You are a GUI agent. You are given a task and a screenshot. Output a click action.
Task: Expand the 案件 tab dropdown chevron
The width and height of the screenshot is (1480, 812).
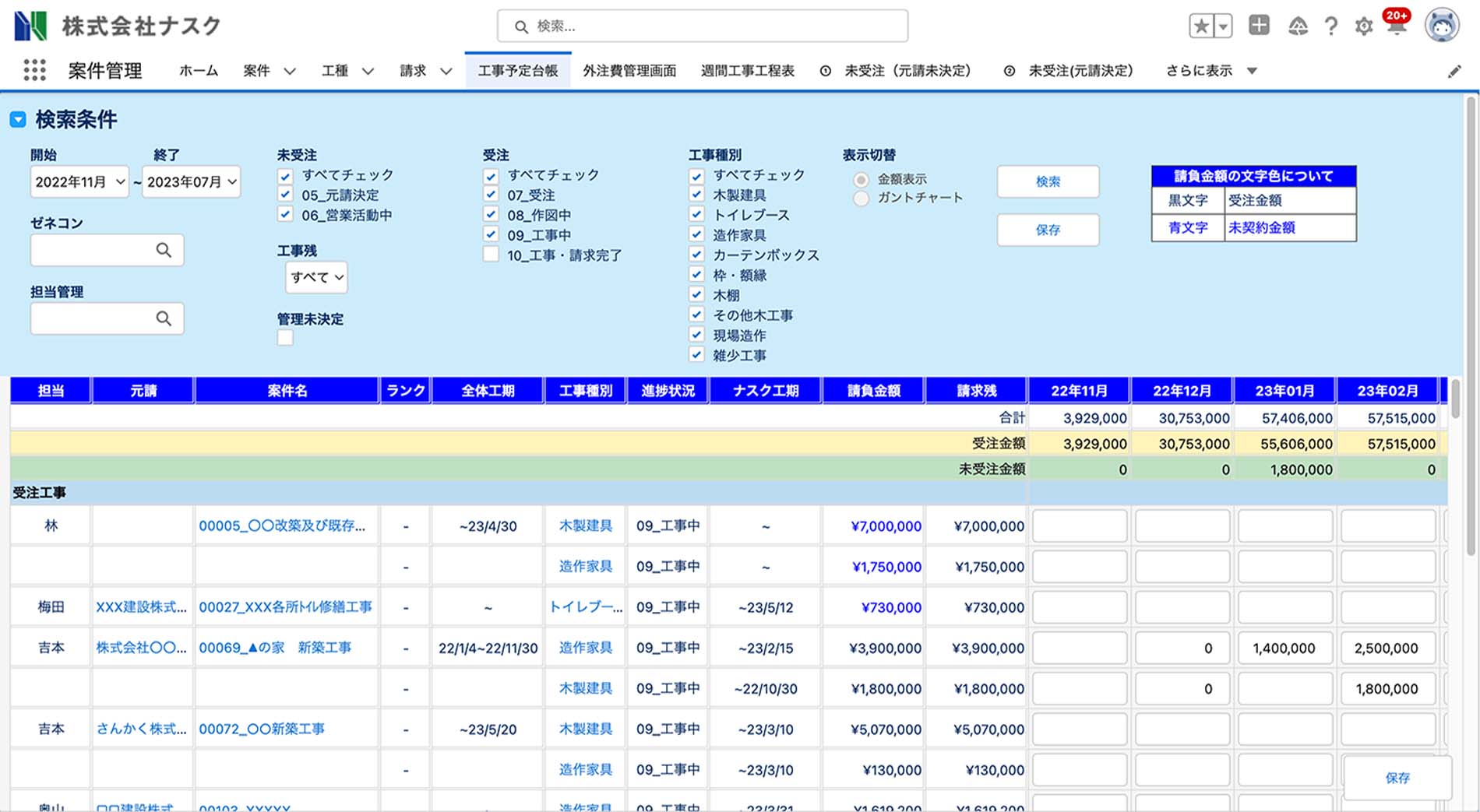pyautogui.click(x=290, y=72)
